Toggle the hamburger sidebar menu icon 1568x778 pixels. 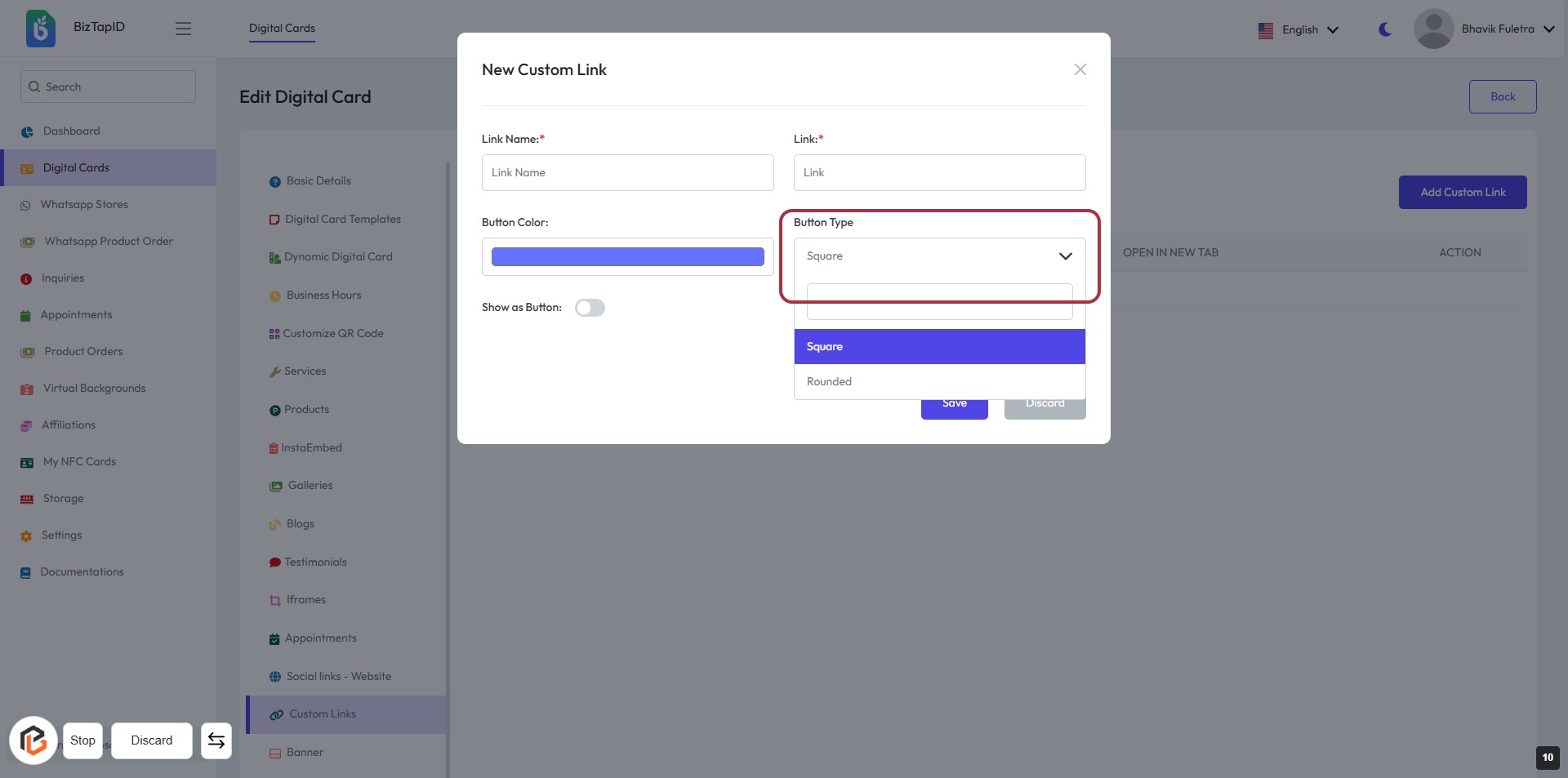183,29
